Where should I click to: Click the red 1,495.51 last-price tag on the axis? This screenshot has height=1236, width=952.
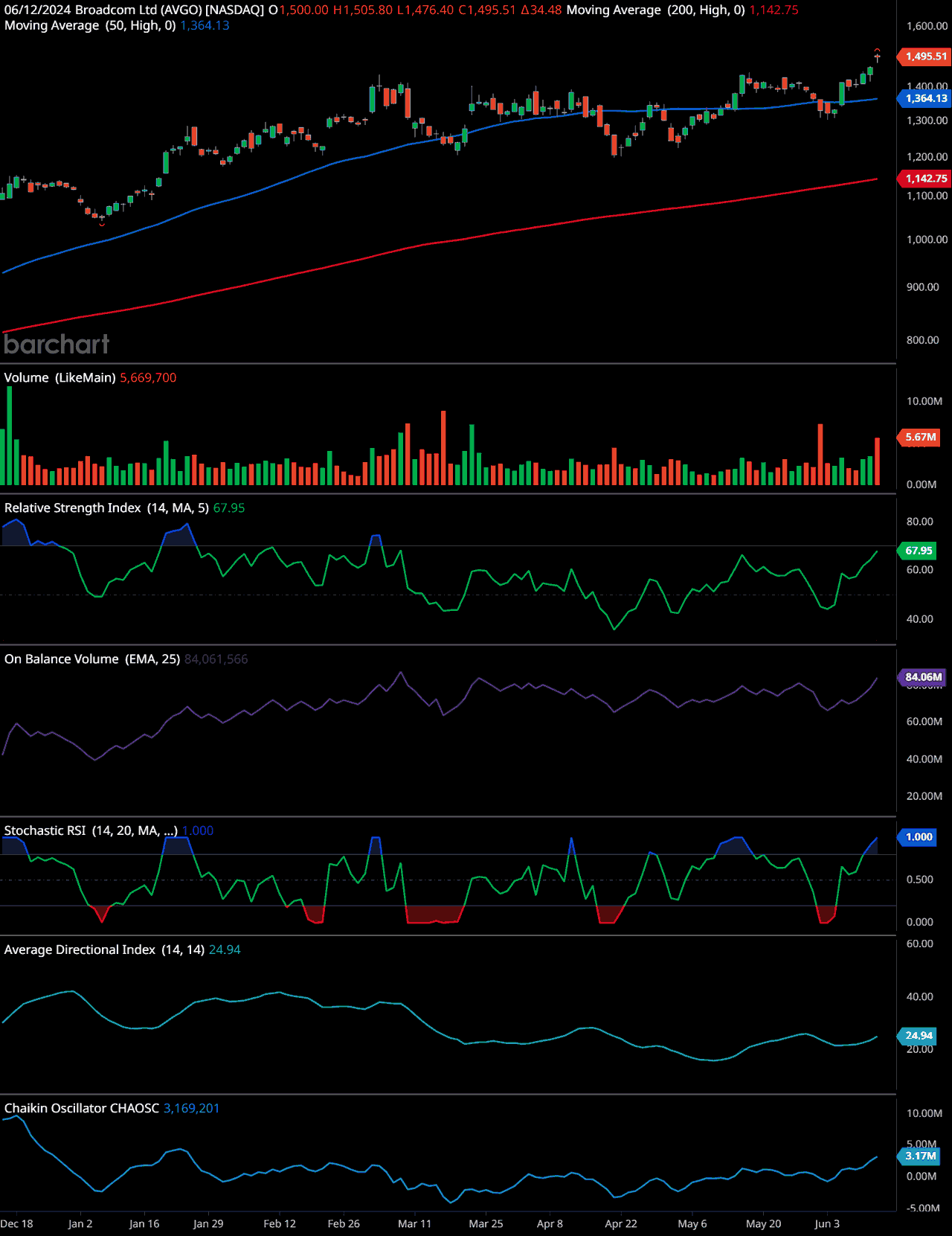[925, 57]
